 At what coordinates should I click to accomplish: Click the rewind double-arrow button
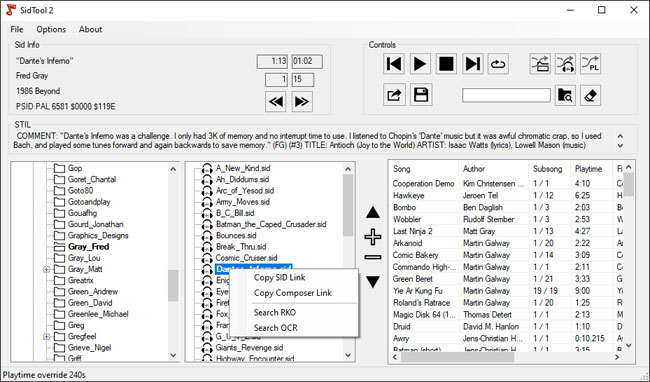[x=276, y=102]
